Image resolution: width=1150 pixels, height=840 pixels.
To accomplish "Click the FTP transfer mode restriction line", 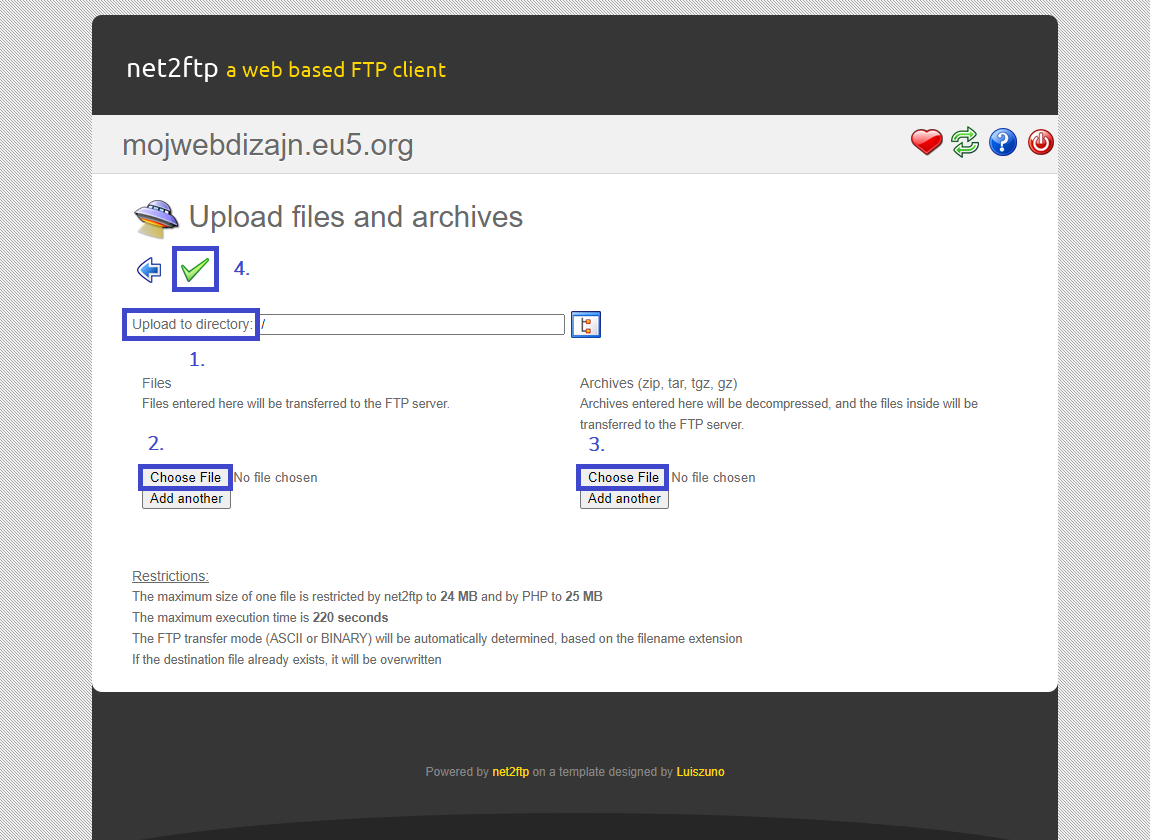I will pyautogui.click(x=437, y=638).
